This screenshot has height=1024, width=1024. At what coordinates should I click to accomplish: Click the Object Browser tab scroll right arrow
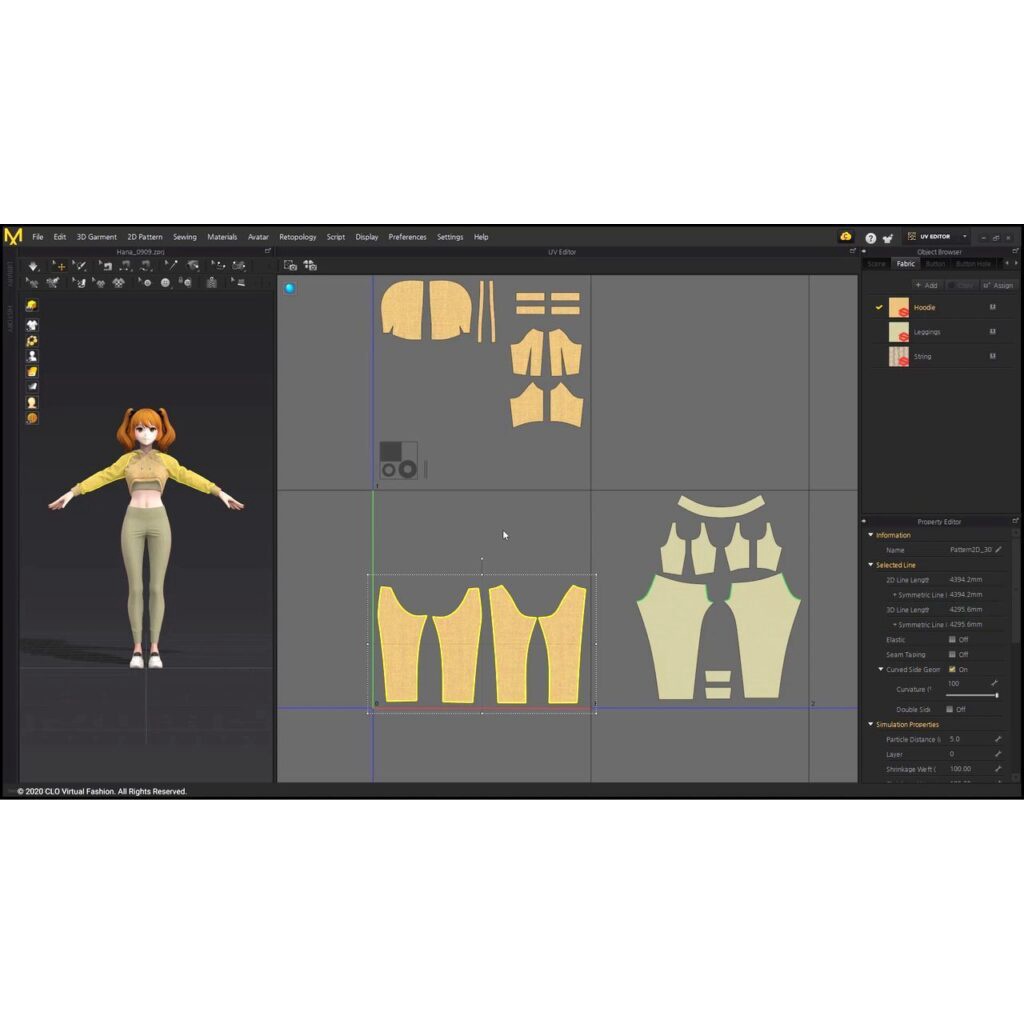pyautogui.click(x=1016, y=263)
